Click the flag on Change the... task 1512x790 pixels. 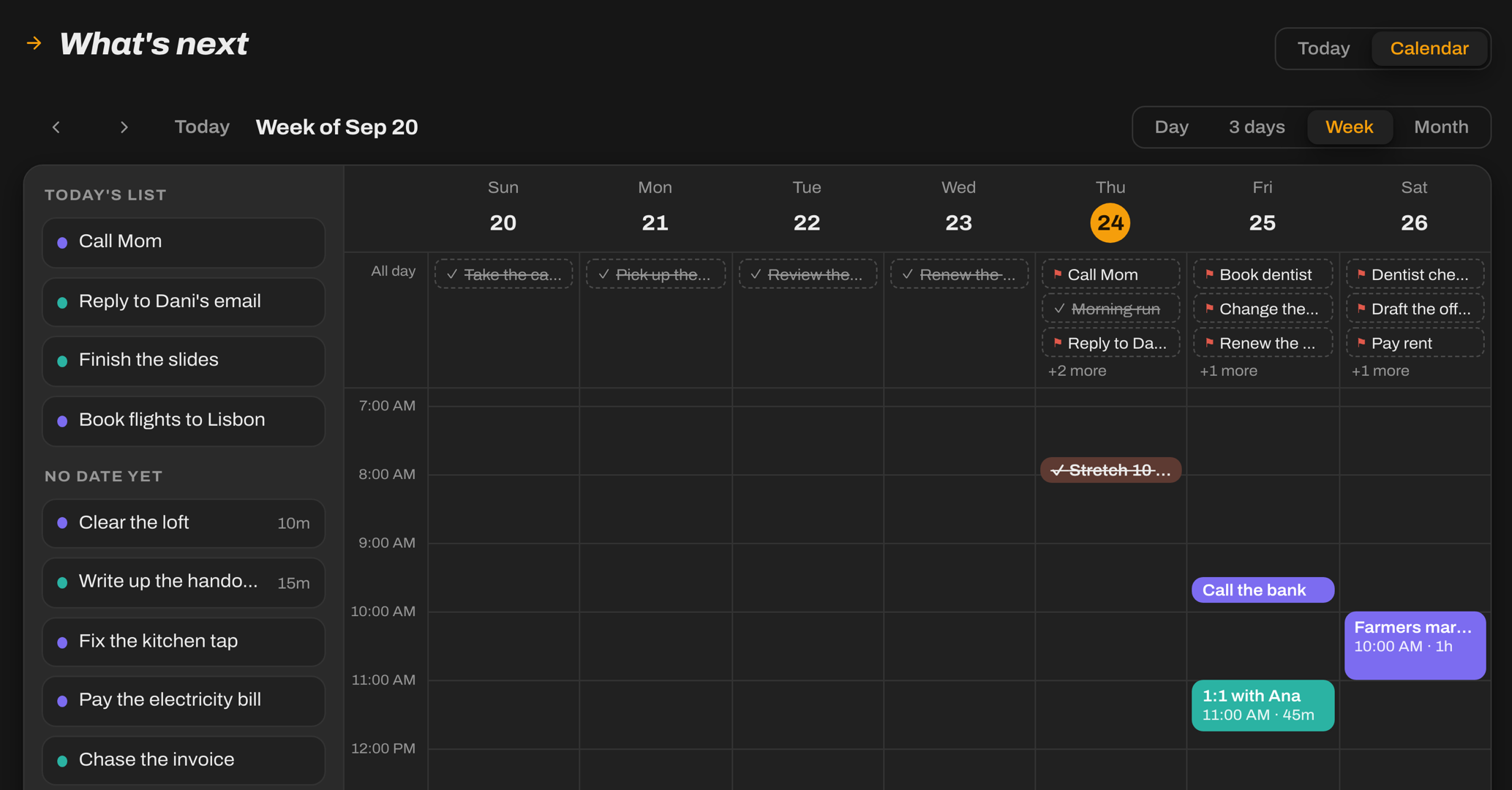1210,309
